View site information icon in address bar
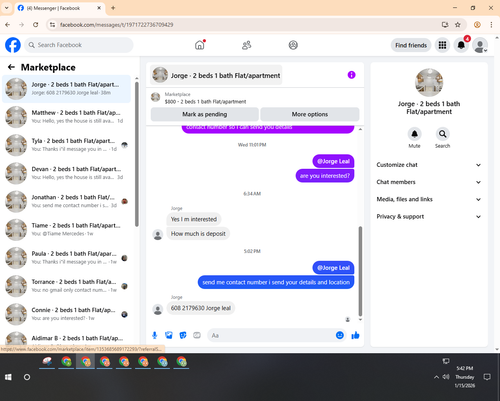Image resolution: width=500 pixels, height=401 pixels. point(52,25)
